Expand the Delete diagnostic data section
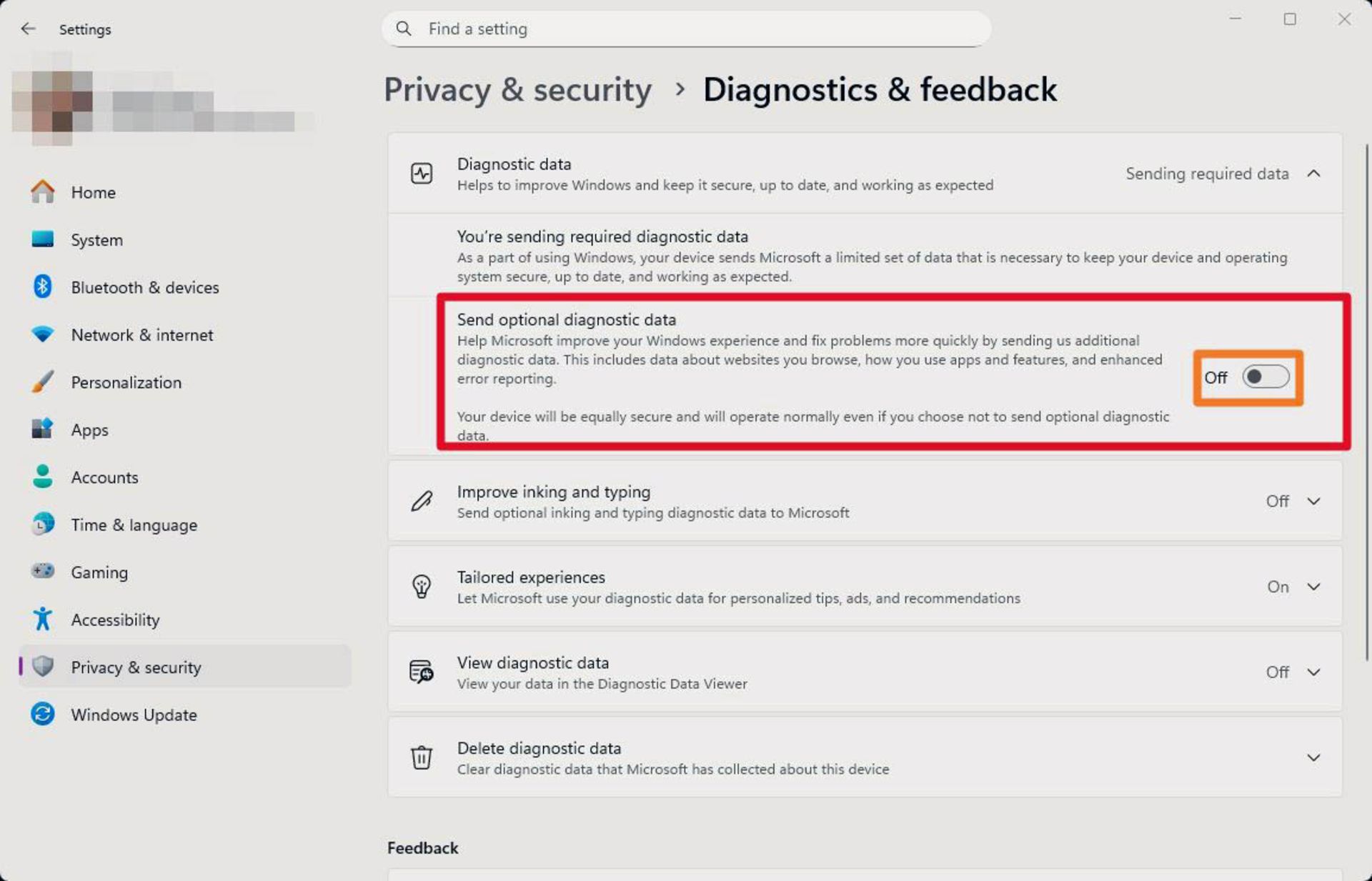1372x881 pixels. [1313, 757]
